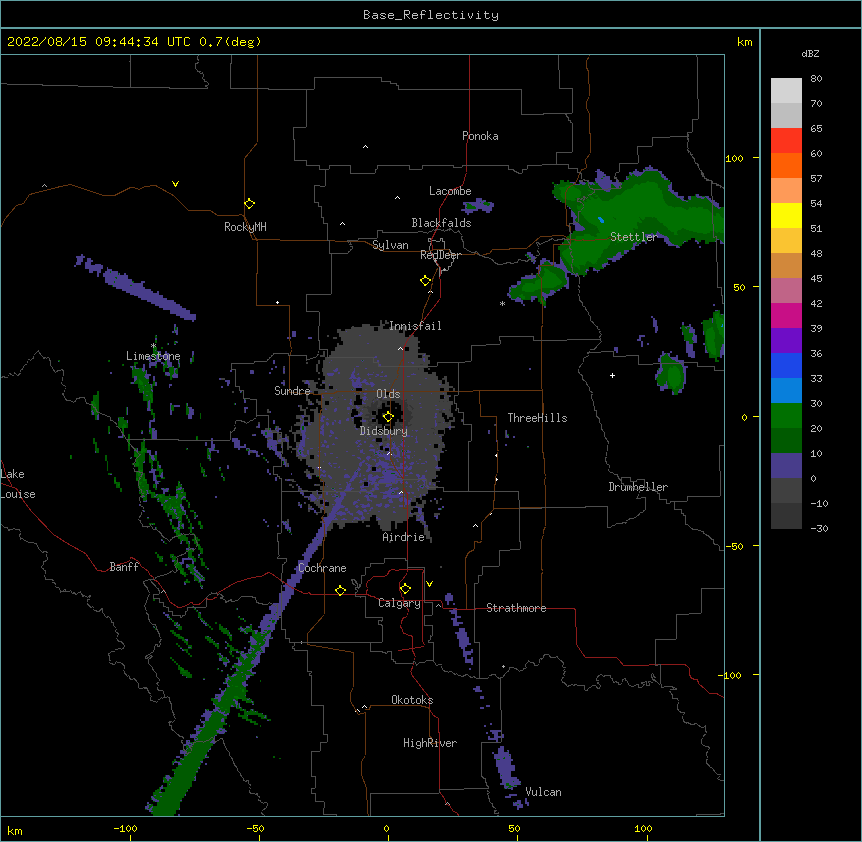Click the Olds town label
This screenshot has width=862, height=842.
[x=388, y=394]
